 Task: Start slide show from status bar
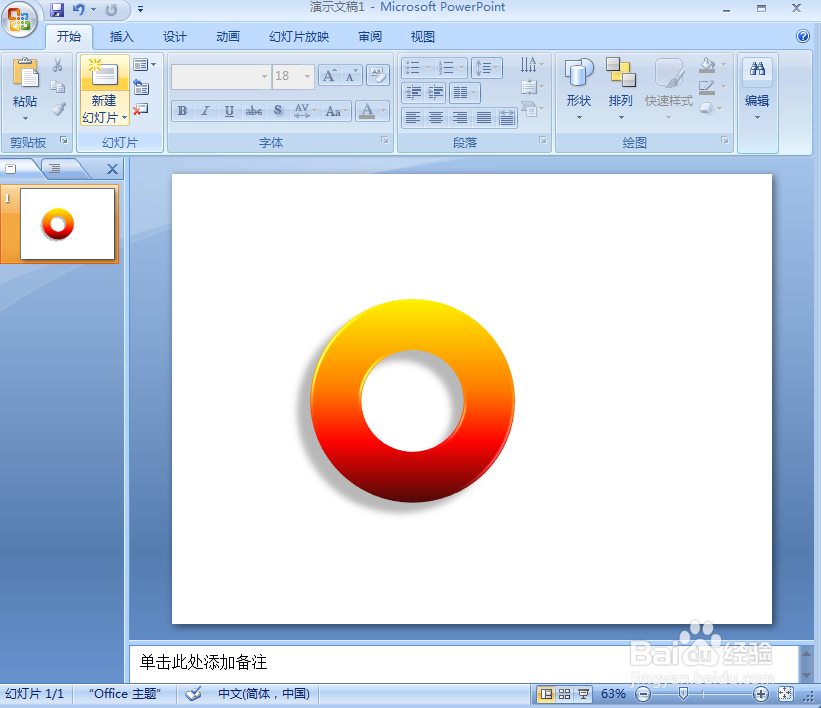[583, 694]
